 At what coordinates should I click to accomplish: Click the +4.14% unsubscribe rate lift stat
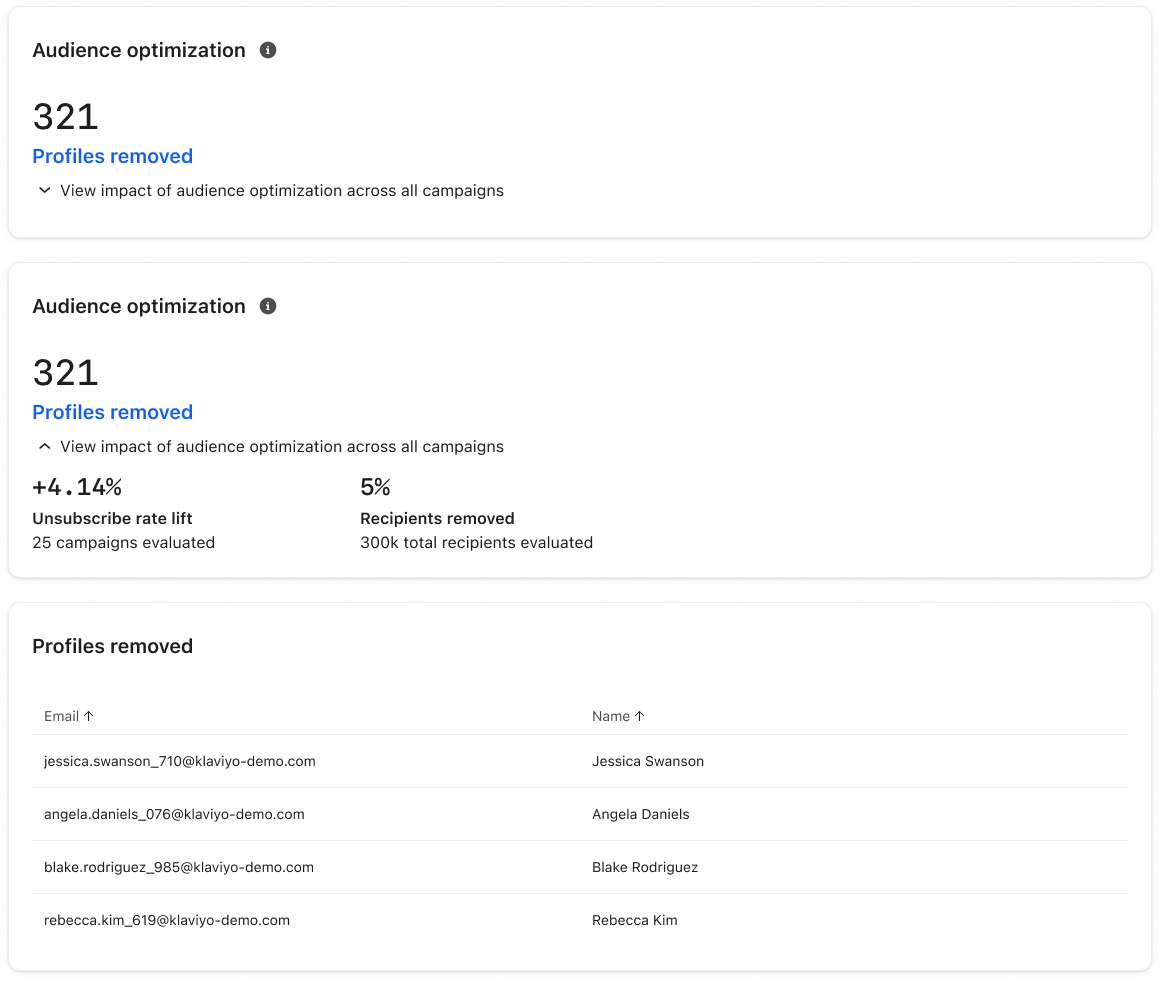[77, 486]
